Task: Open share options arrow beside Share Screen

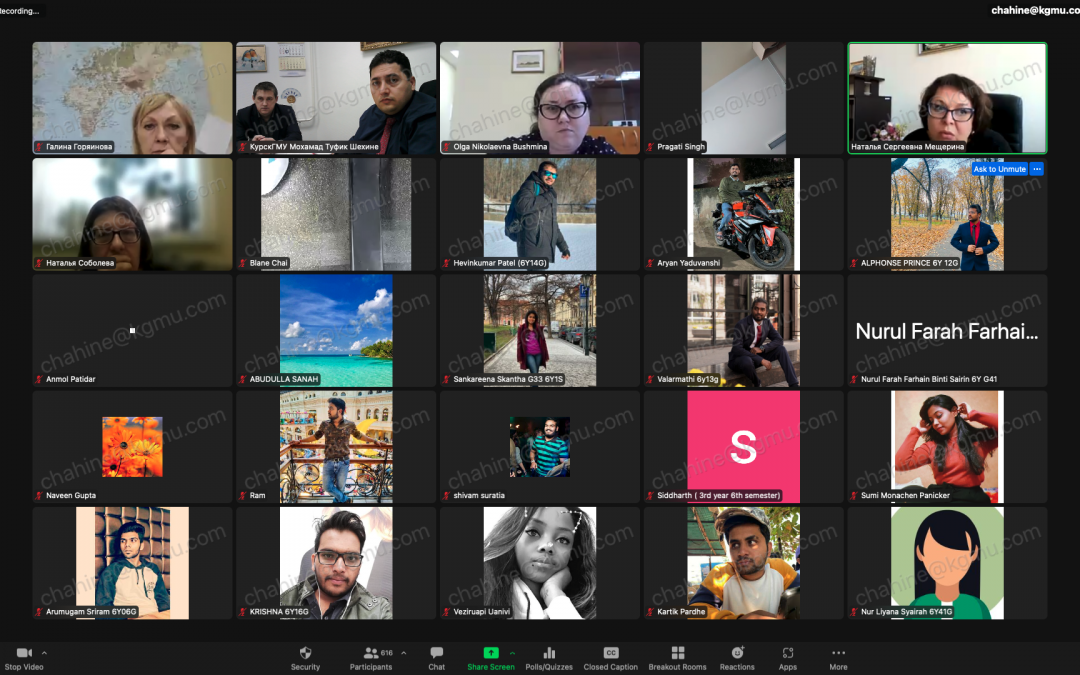Action: pos(513,652)
